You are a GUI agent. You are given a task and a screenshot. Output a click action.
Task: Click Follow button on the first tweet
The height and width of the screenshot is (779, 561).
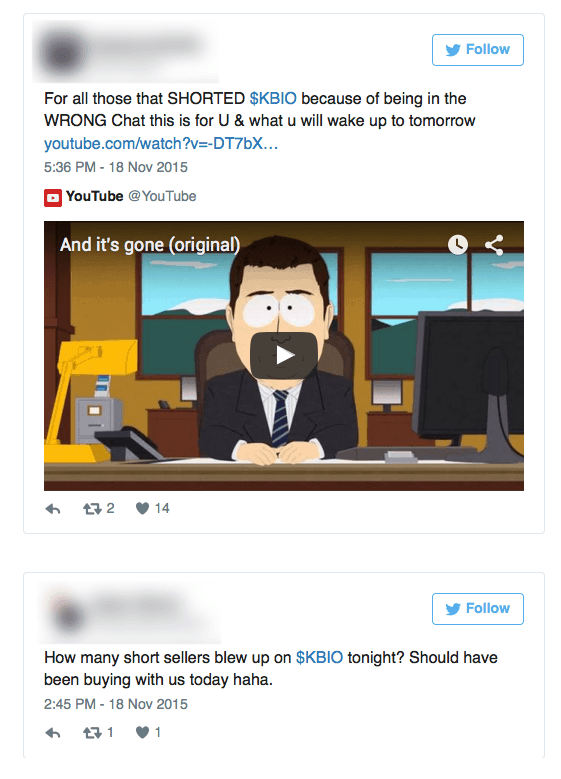click(478, 50)
